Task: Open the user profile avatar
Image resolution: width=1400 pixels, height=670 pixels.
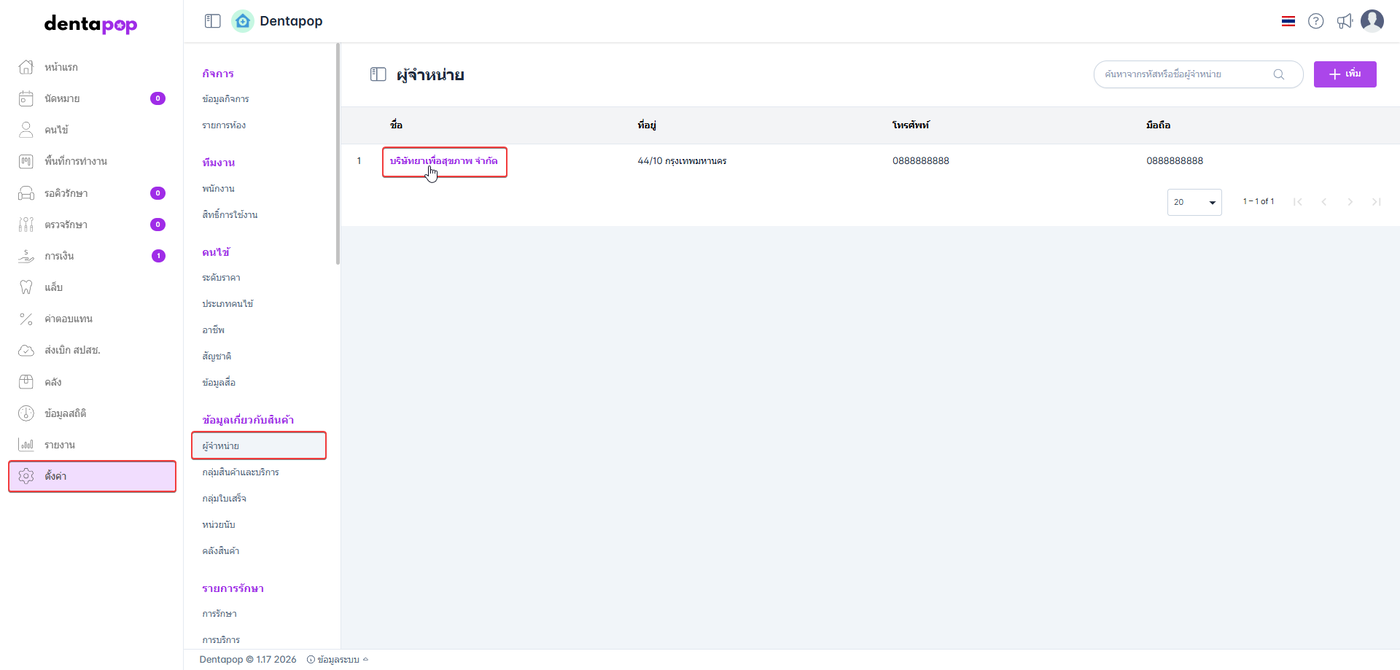Action: pyautogui.click(x=1372, y=21)
